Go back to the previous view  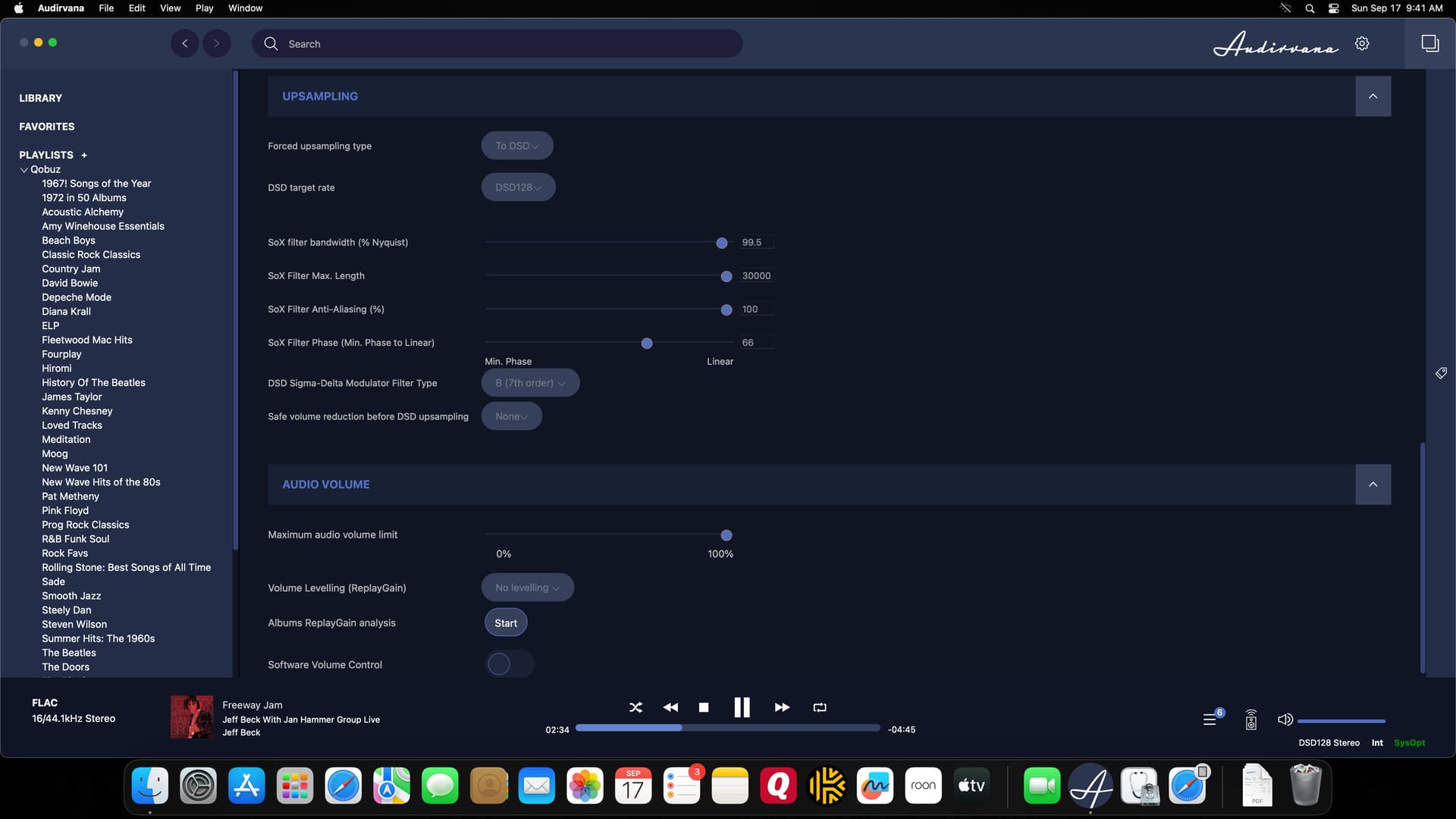pyautogui.click(x=184, y=43)
